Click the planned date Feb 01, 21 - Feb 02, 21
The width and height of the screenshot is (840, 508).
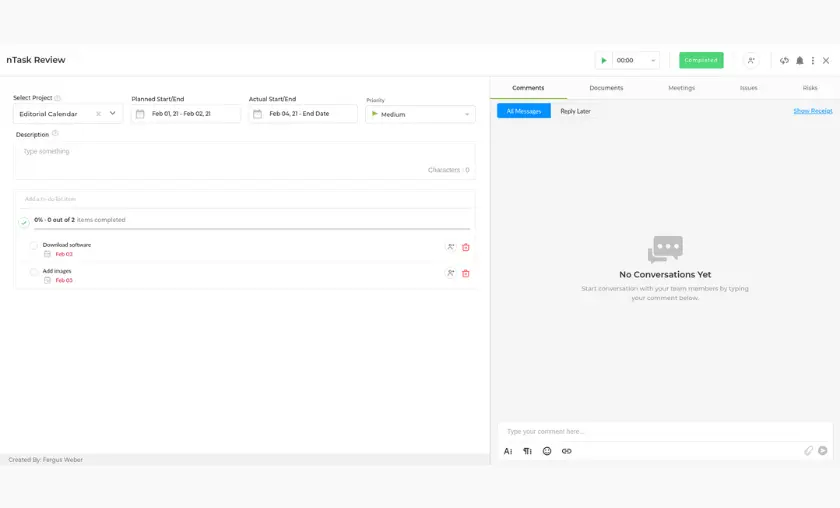(181, 114)
